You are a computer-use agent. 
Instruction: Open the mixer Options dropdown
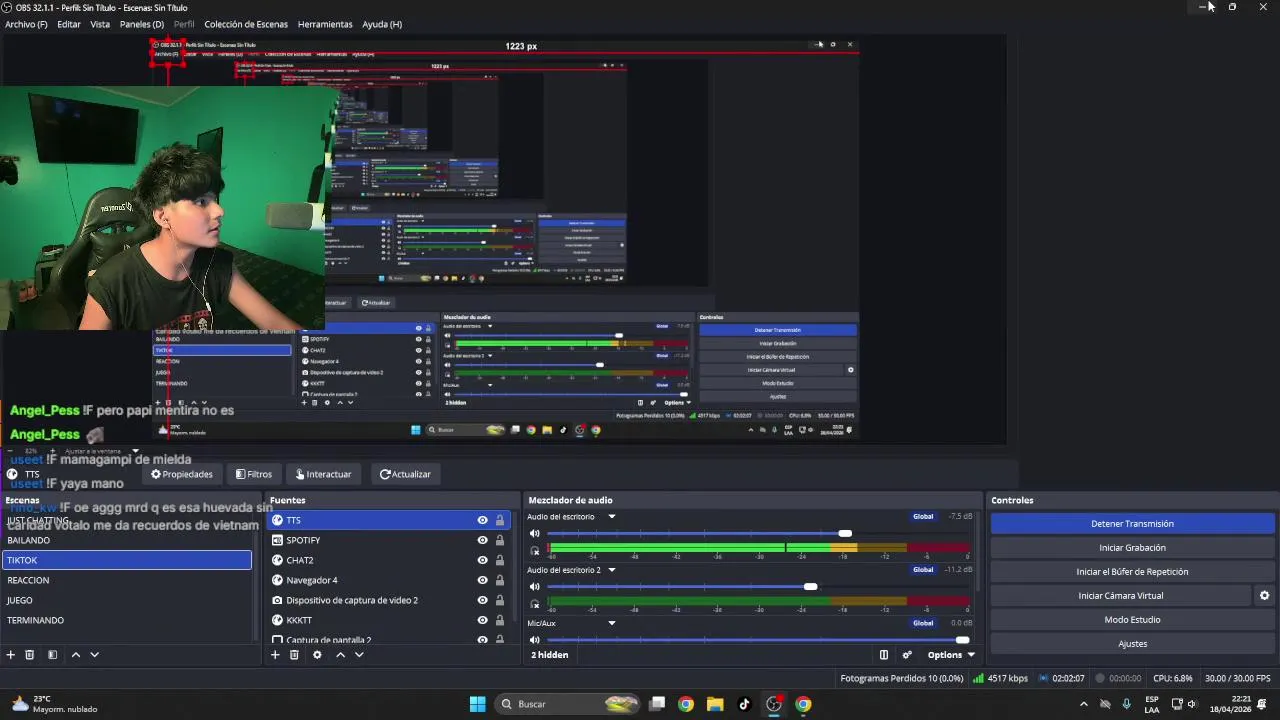pyautogui.click(x=951, y=655)
